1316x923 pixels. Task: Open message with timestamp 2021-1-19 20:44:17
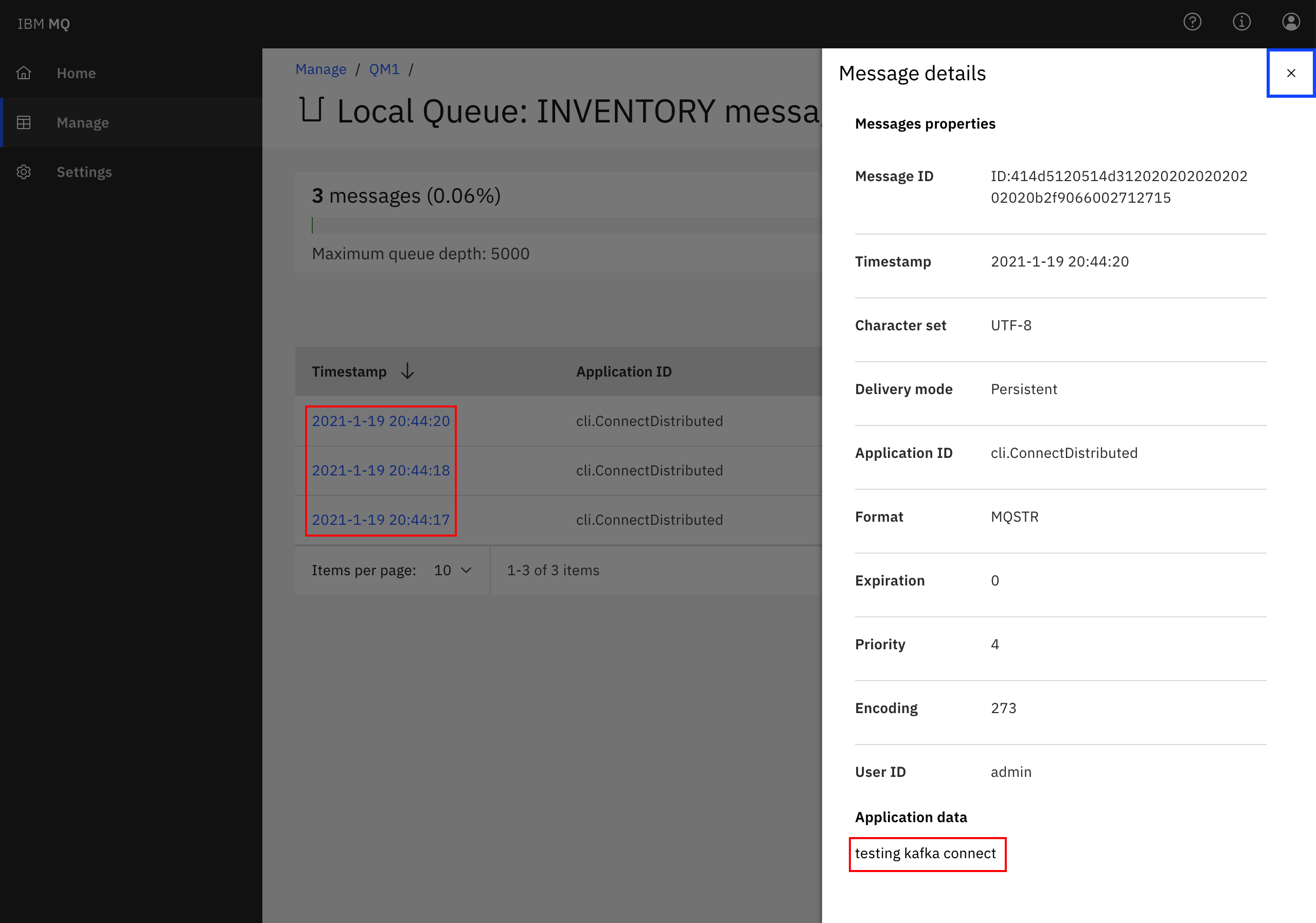(381, 520)
